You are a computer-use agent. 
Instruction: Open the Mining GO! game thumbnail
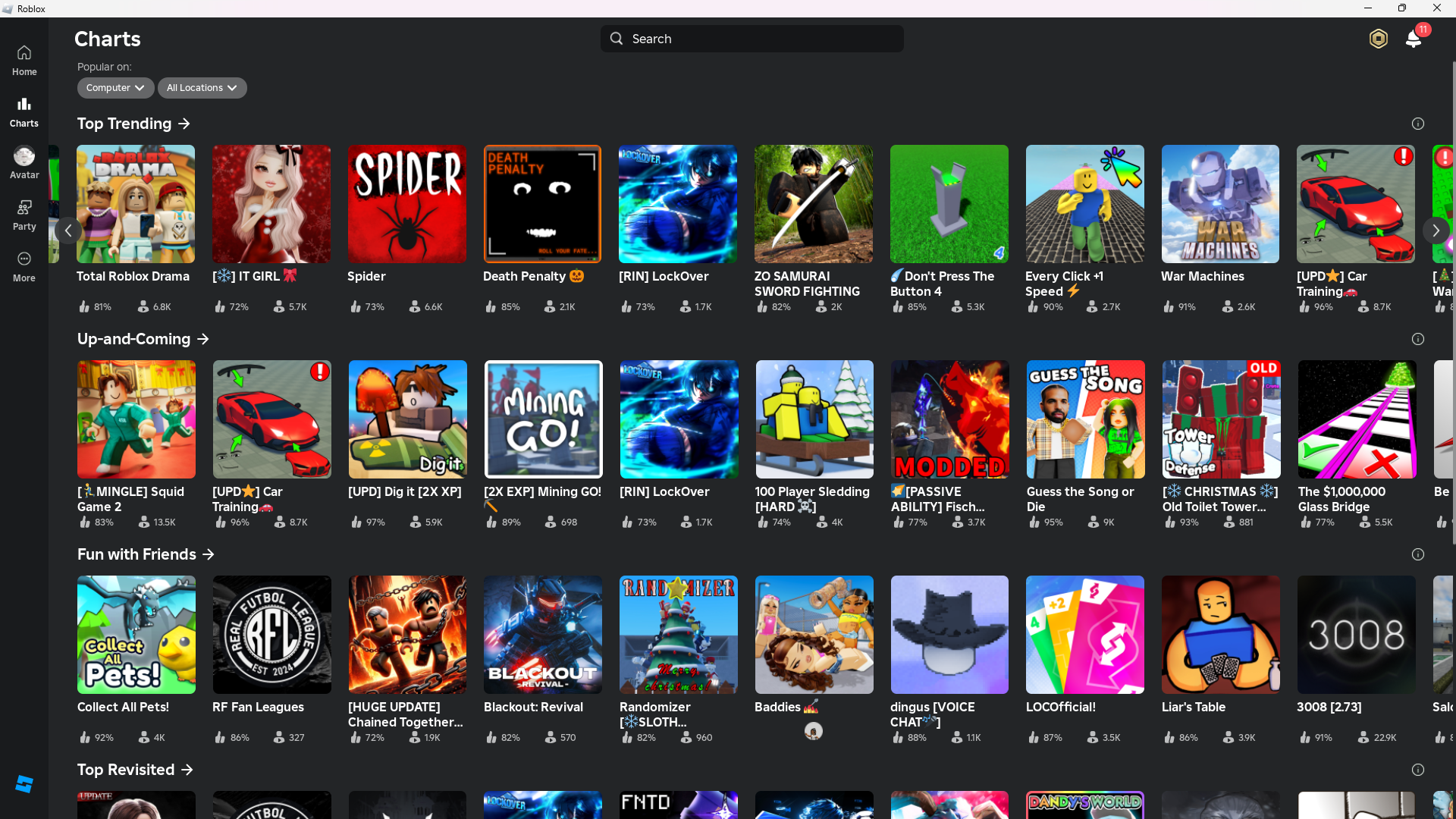pos(543,419)
